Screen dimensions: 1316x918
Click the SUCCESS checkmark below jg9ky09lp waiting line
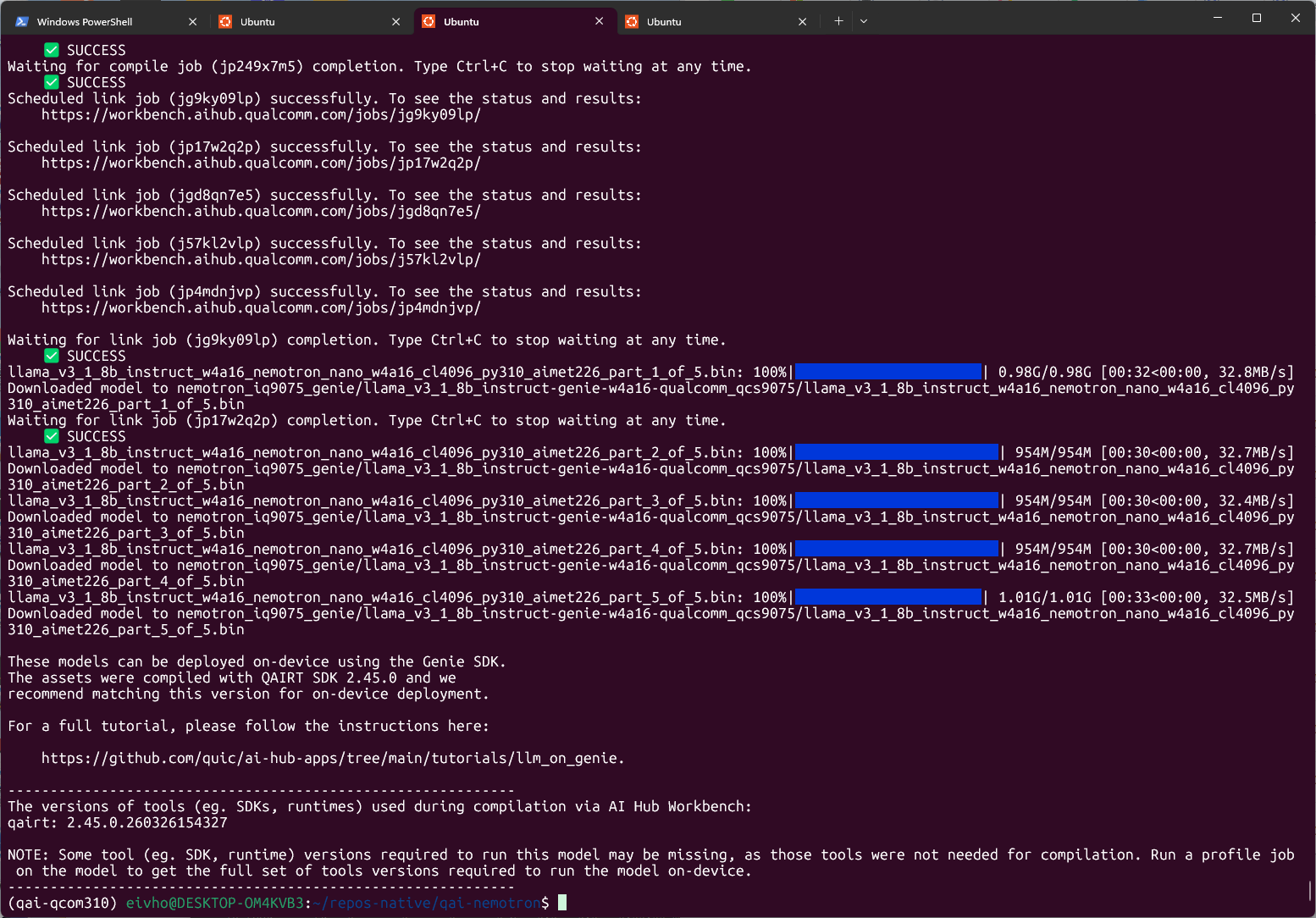point(52,356)
